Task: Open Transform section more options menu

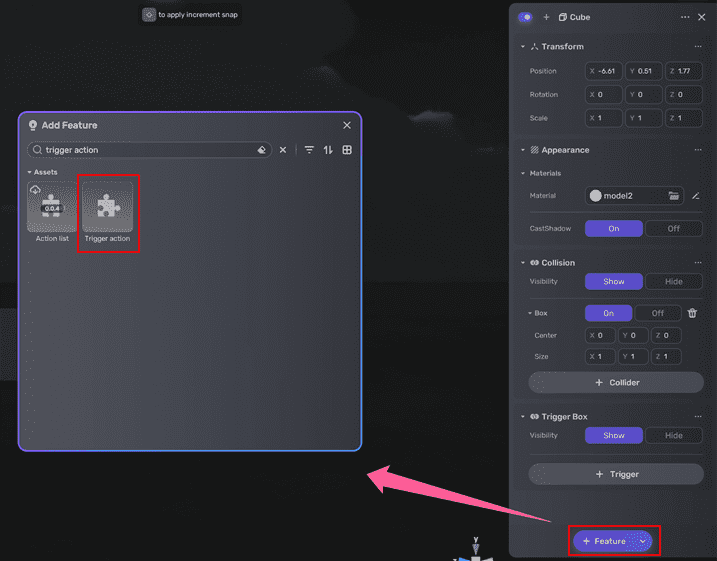Action: point(697,47)
